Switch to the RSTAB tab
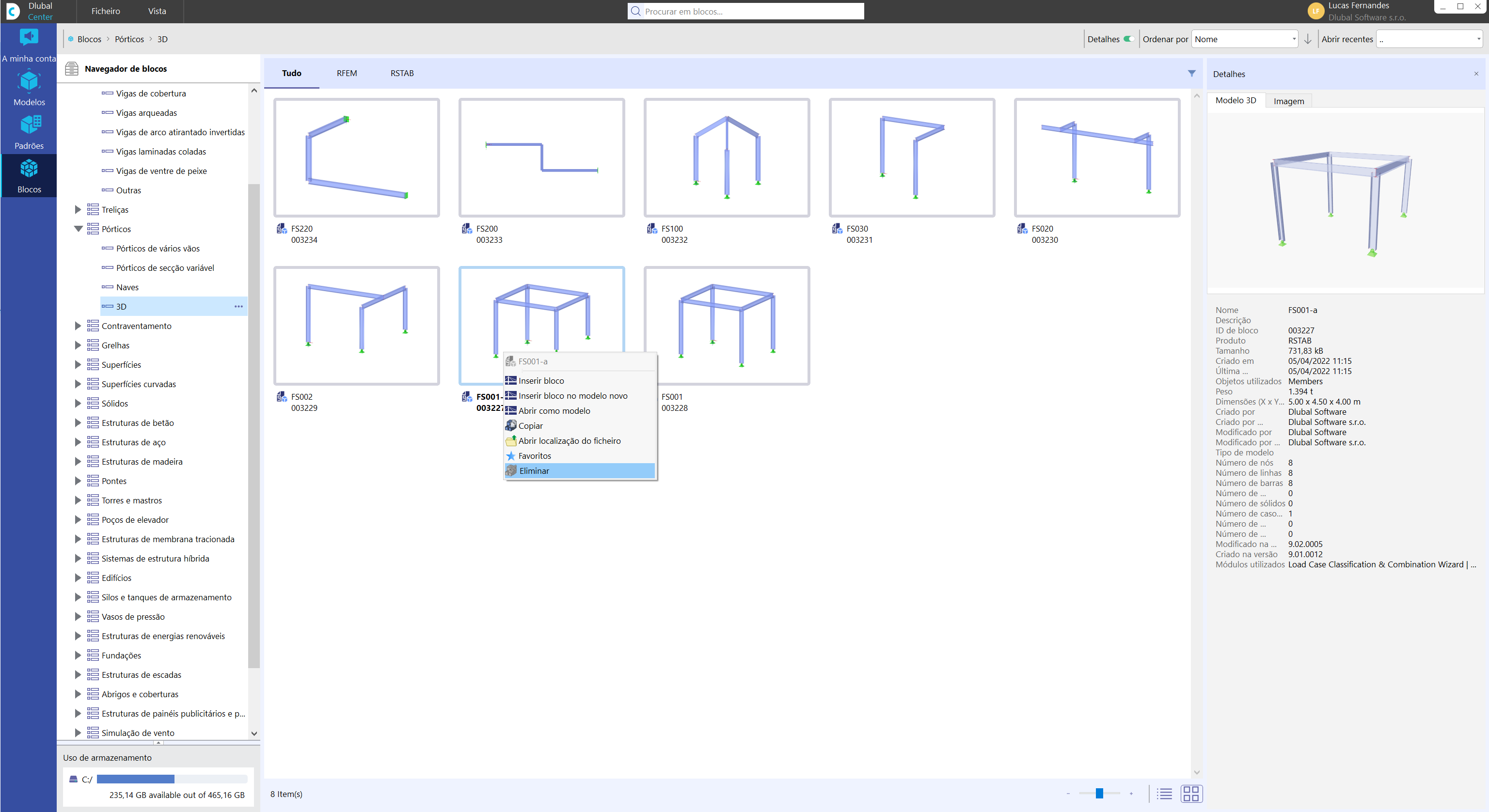The image size is (1489, 812). pyautogui.click(x=402, y=73)
